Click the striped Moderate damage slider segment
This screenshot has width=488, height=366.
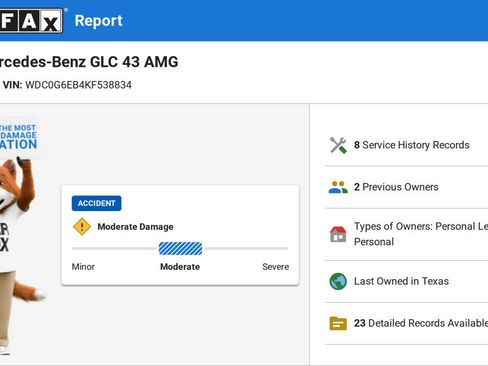[x=180, y=248]
